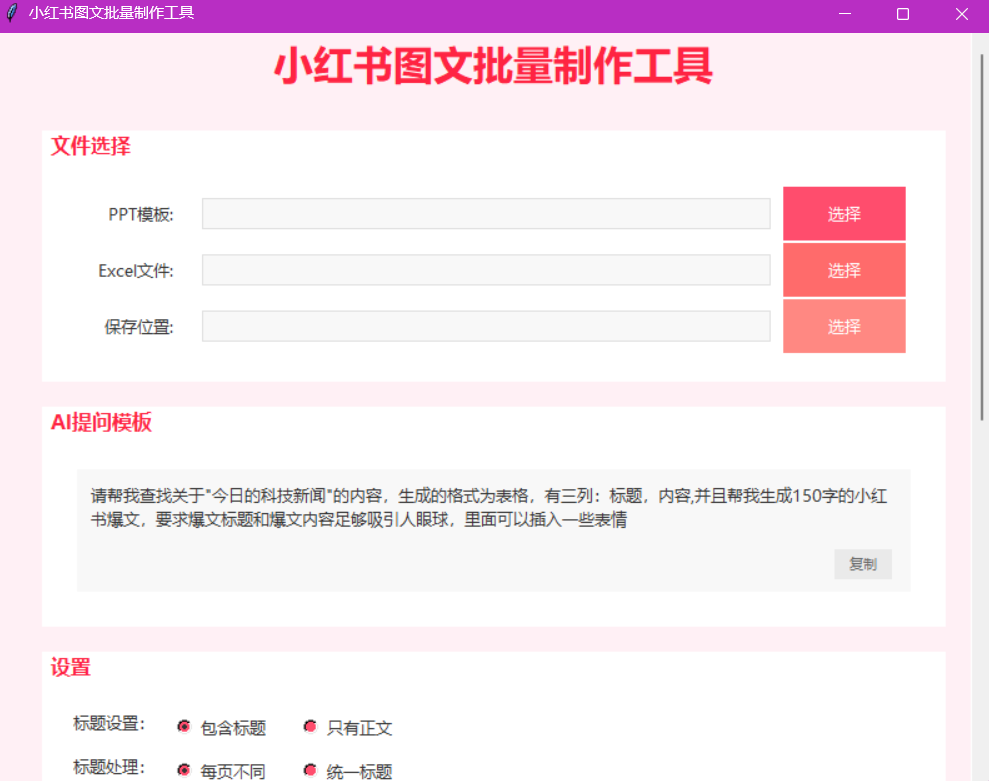This screenshot has width=989, height=781.
Task: Focus the PPT模板 path input field
Action: coord(486,214)
